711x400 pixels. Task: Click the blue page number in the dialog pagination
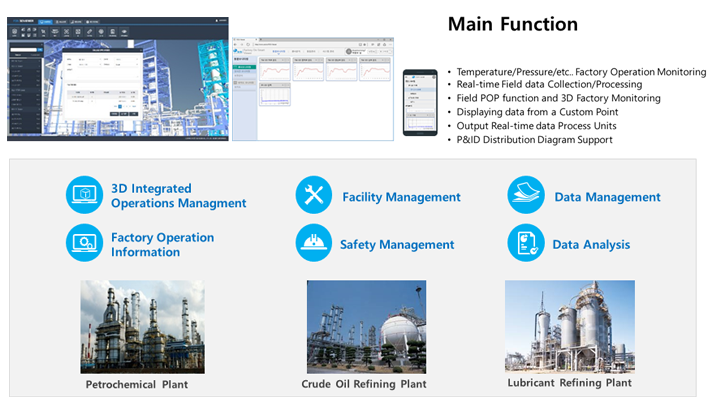click(122, 104)
